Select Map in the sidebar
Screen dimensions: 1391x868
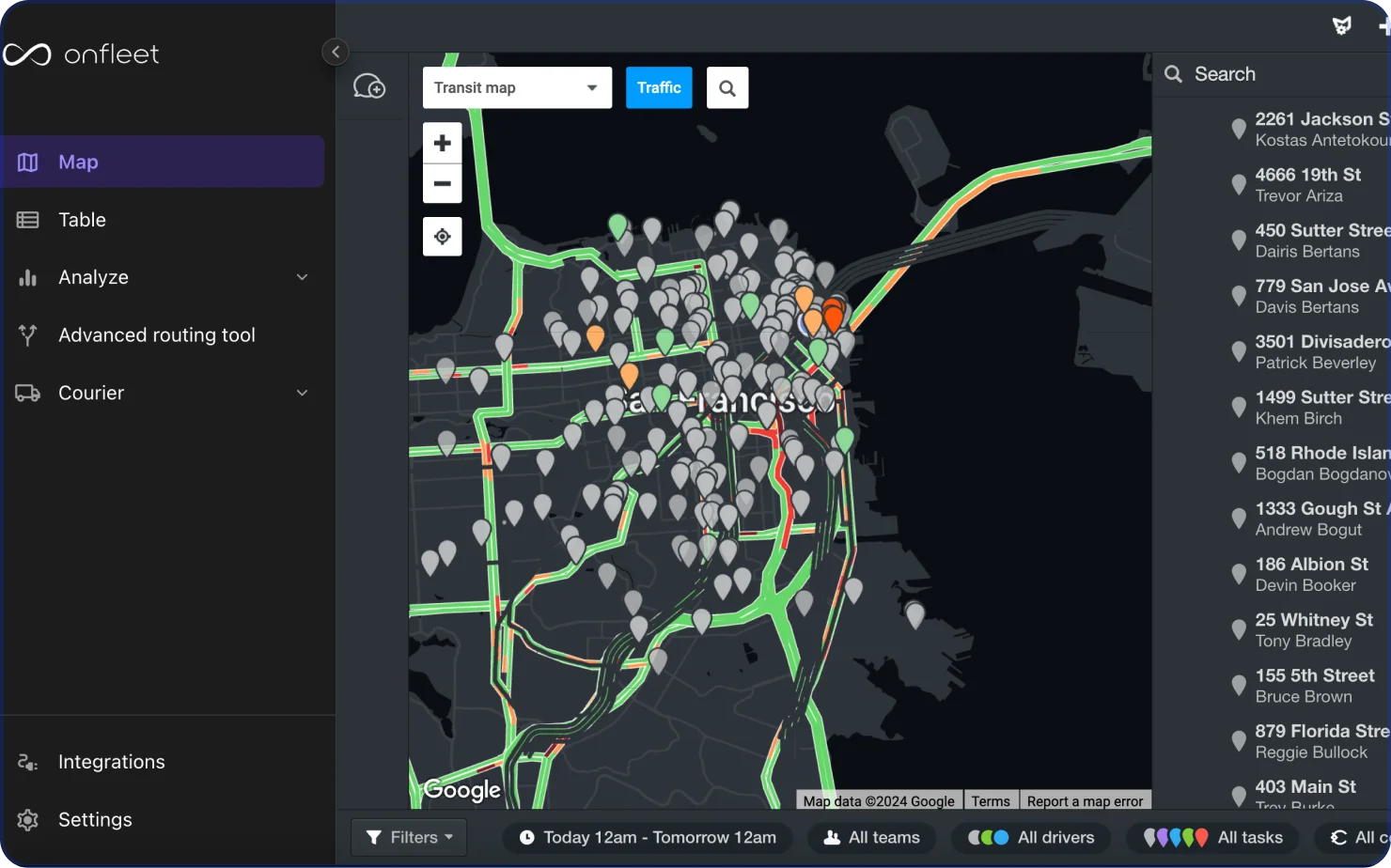tap(164, 162)
